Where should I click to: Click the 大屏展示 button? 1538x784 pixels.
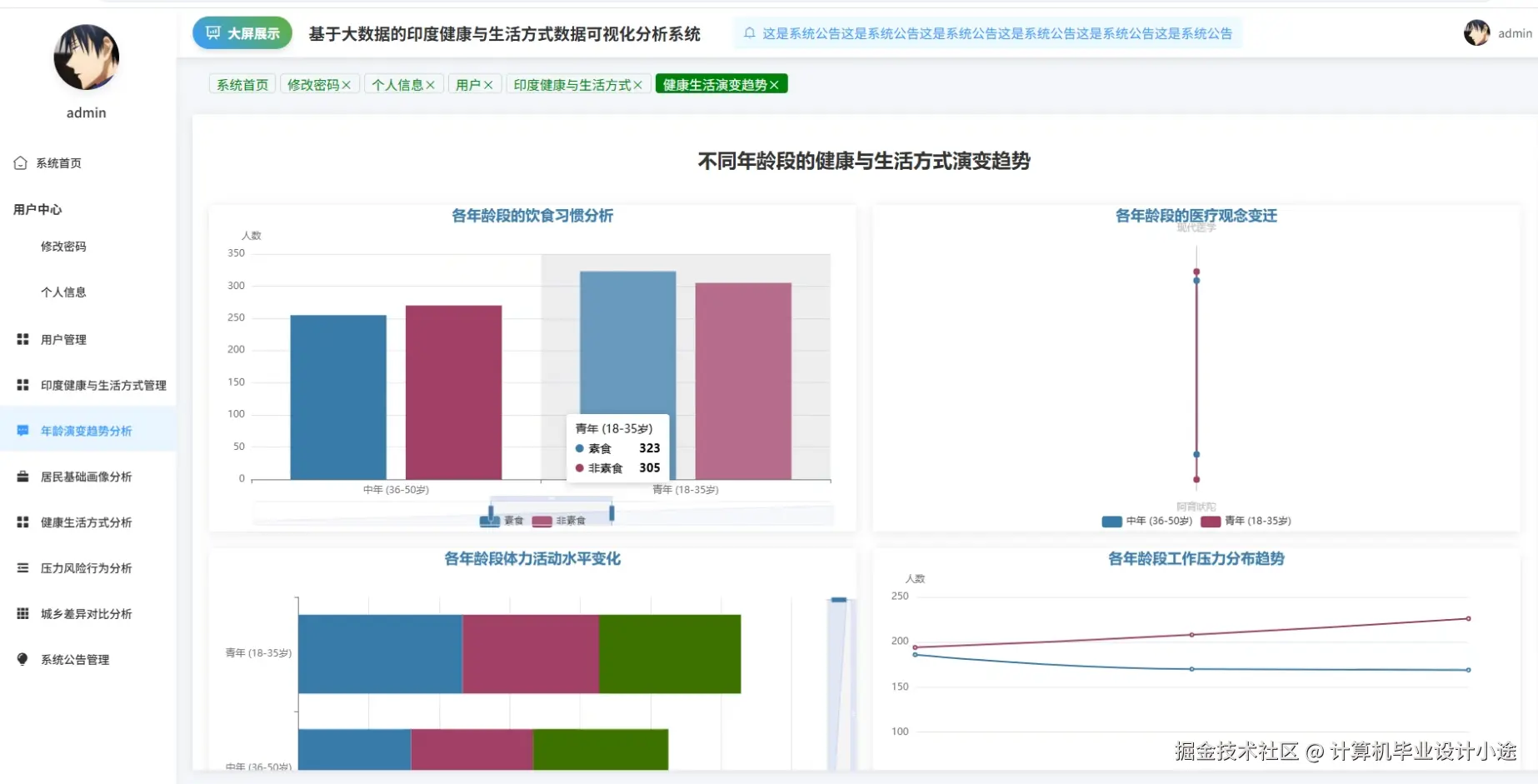coord(242,32)
